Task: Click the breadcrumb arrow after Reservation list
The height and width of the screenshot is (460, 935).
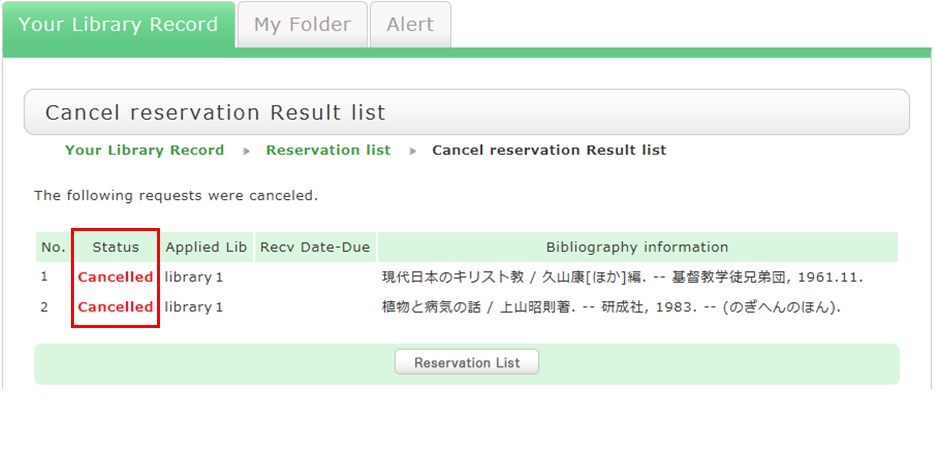Action: 412,151
